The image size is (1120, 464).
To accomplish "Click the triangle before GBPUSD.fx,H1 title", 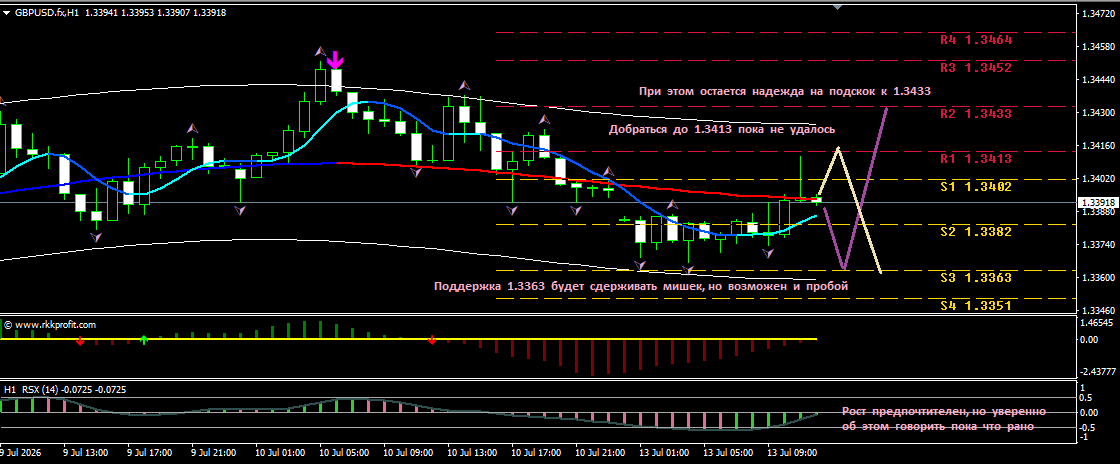I will pyautogui.click(x=7, y=13).
